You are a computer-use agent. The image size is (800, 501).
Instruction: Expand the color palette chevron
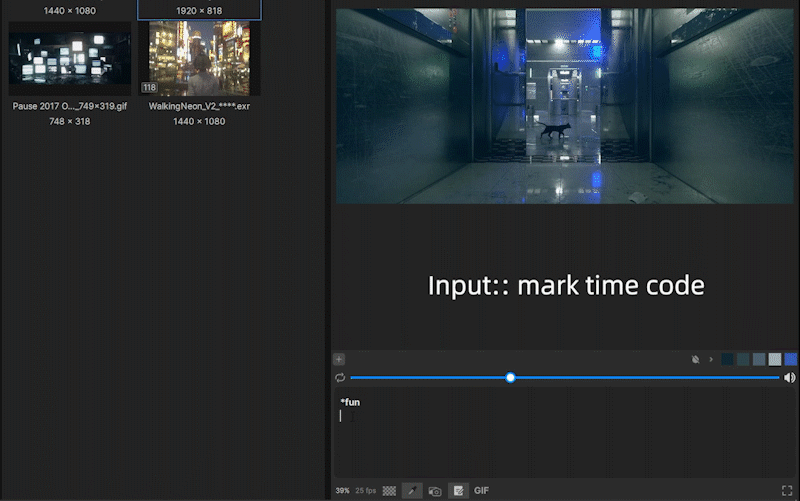point(711,359)
